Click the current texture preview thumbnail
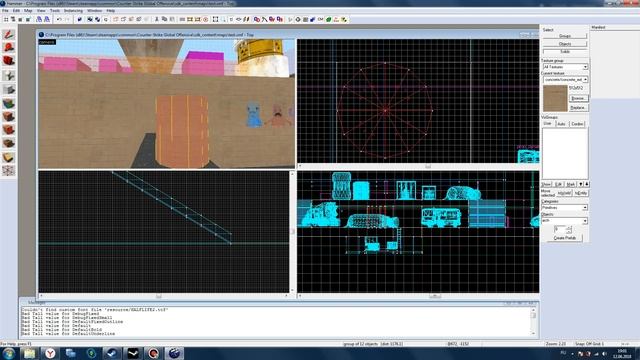Image resolution: width=640 pixels, height=360 pixels. (x=555, y=98)
